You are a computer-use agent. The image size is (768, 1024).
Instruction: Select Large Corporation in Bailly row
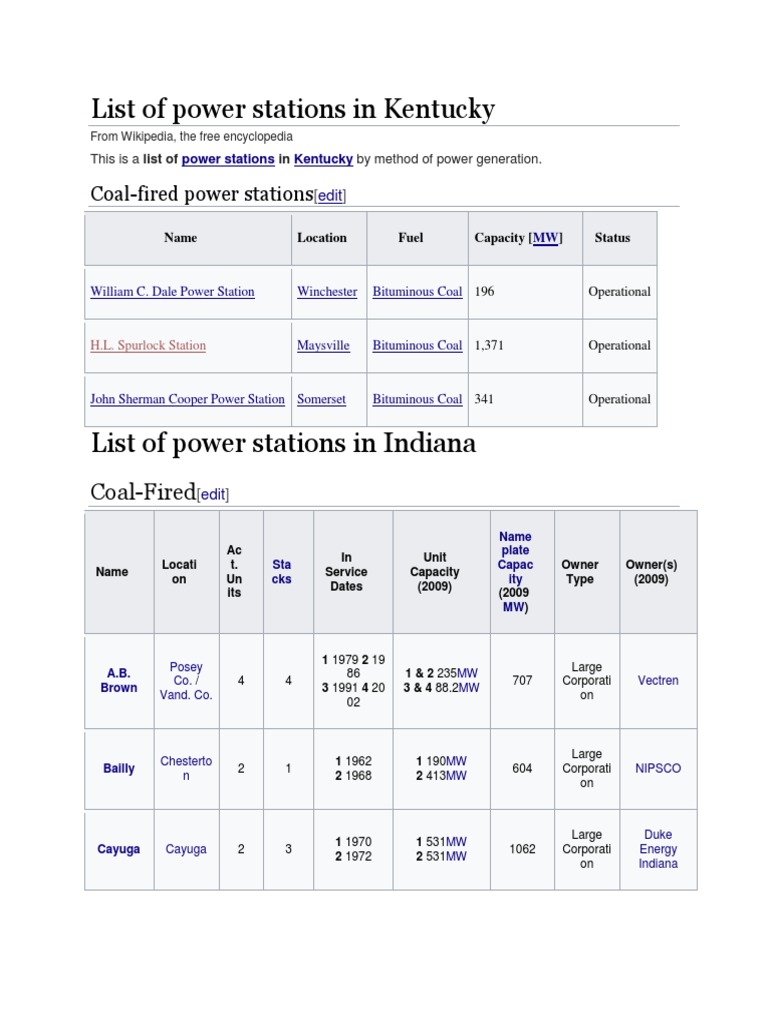tap(586, 769)
